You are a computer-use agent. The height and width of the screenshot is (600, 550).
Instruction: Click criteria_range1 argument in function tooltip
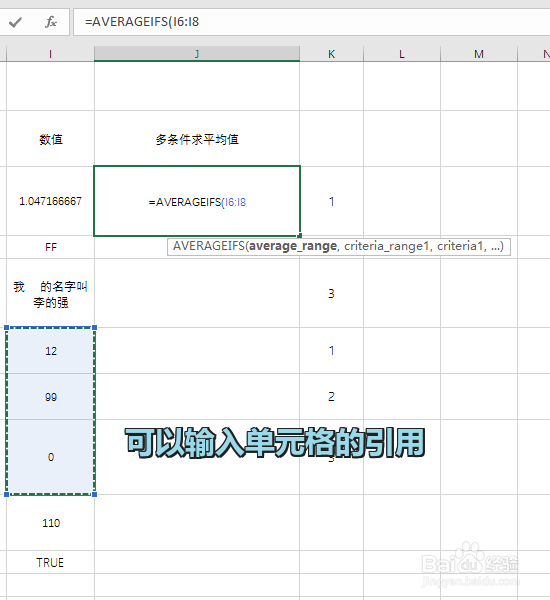pyautogui.click(x=386, y=246)
